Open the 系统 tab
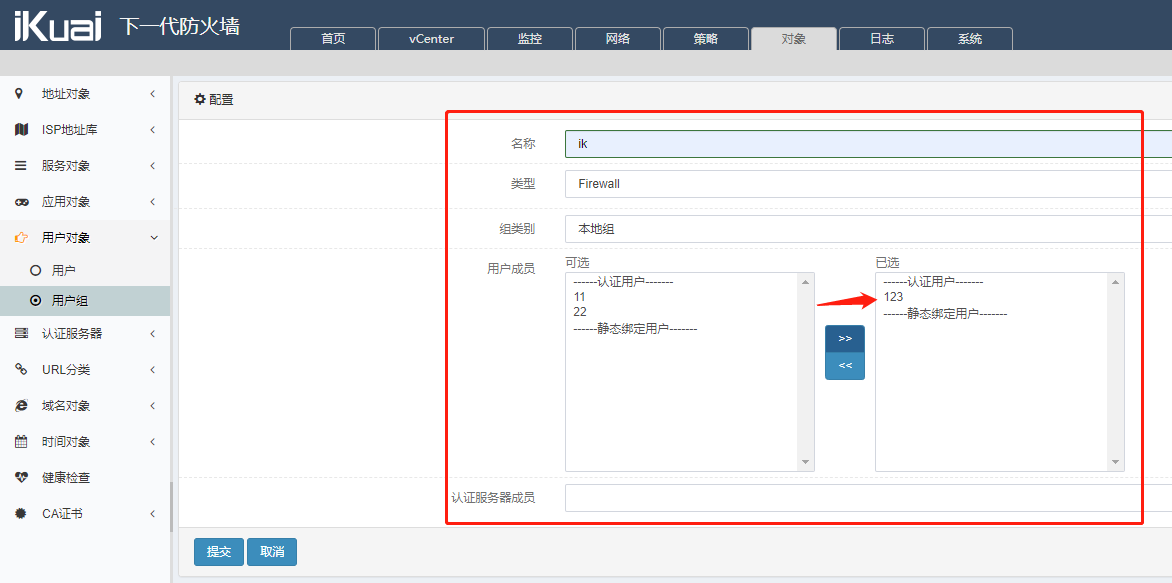Image resolution: width=1172 pixels, height=583 pixels. (x=970, y=39)
